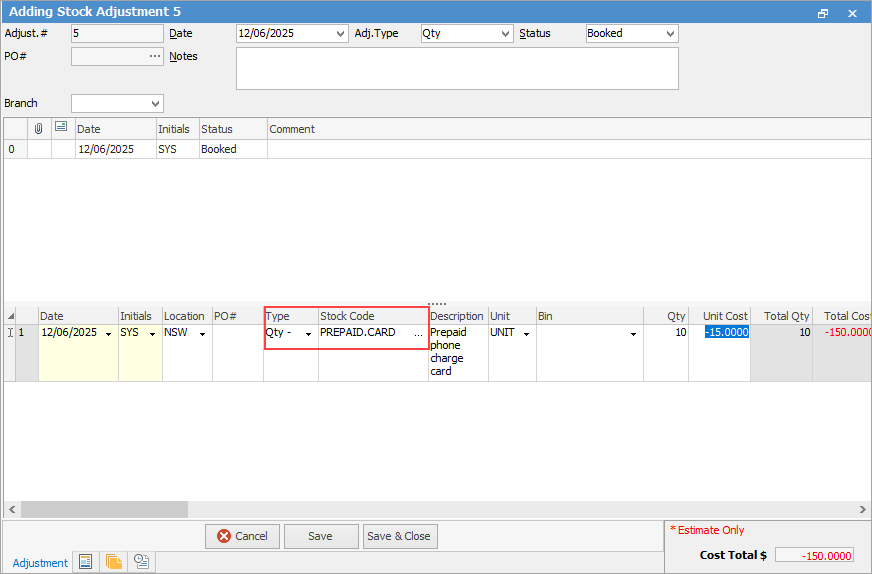Close the Adding Stock Adjustment window
The height and width of the screenshot is (574, 872).
click(852, 13)
